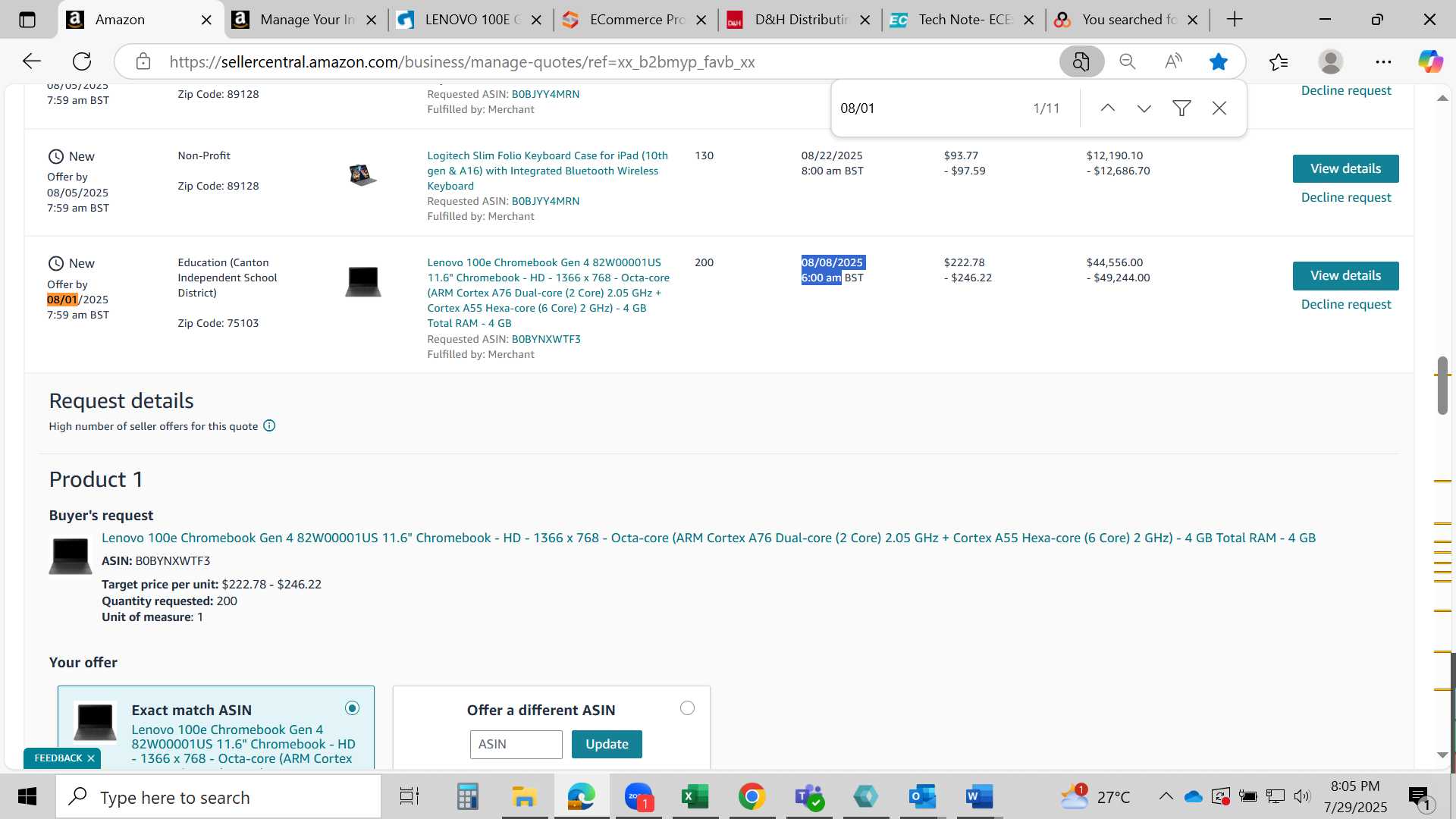Click the Lenovo Chromebook thumbnail in quote row
This screenshot has height=819, width=1456.
[362, 281]
